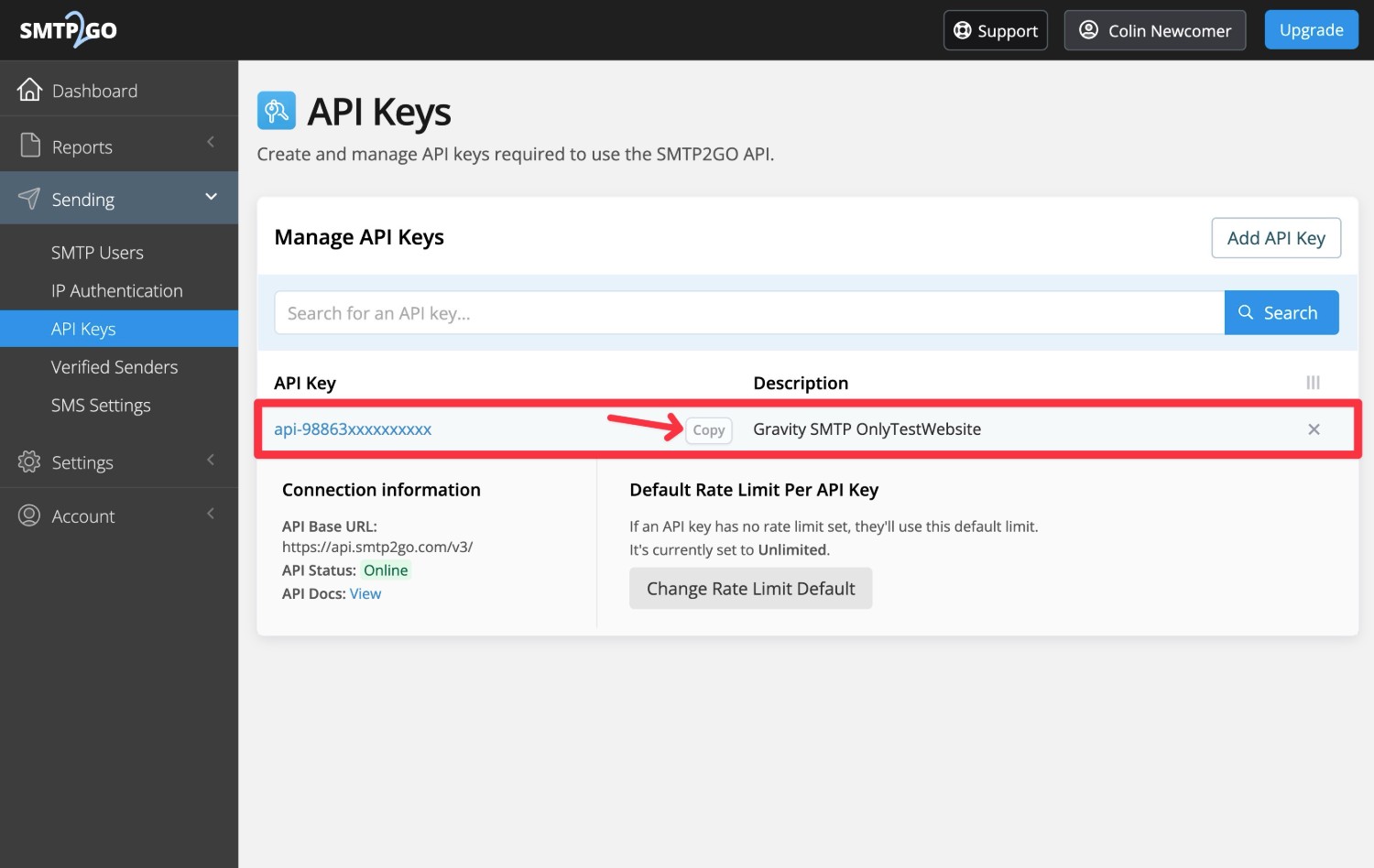The height and width of the screenshot is (868, 1374).
Task: Click the SMTP2GO logo
Action: coord(69,30)
